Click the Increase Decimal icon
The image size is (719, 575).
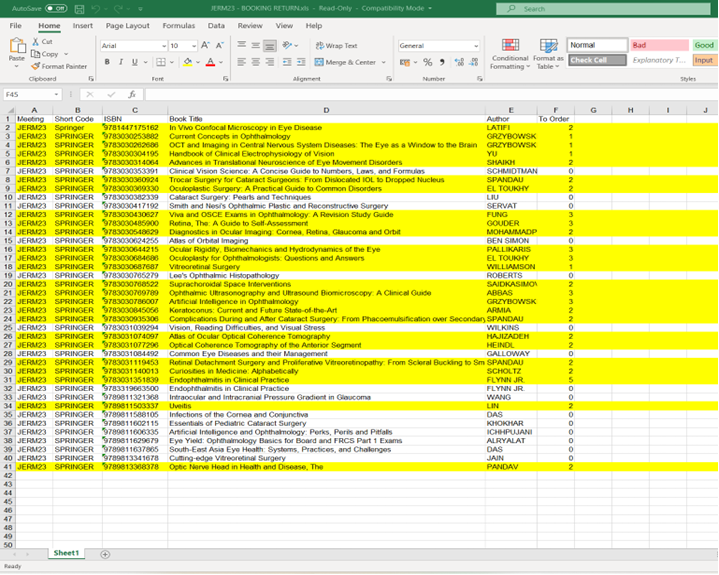click(x=459, y=62)
